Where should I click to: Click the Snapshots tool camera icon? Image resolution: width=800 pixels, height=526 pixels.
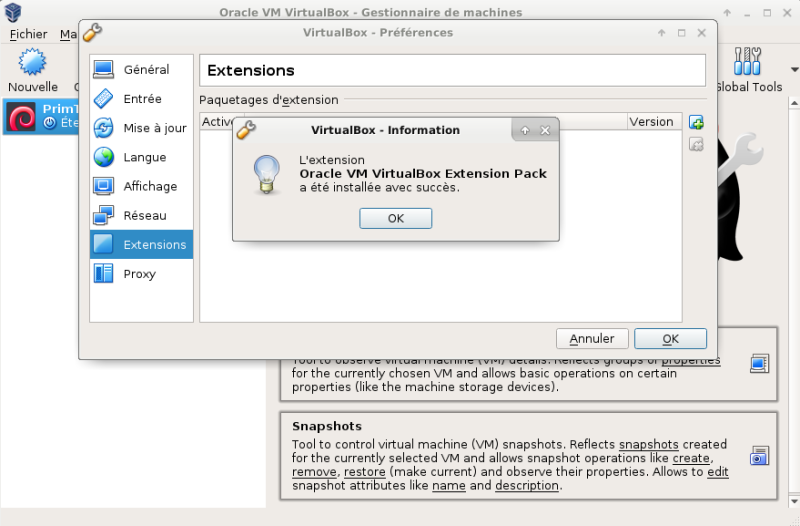coord(759,456)
